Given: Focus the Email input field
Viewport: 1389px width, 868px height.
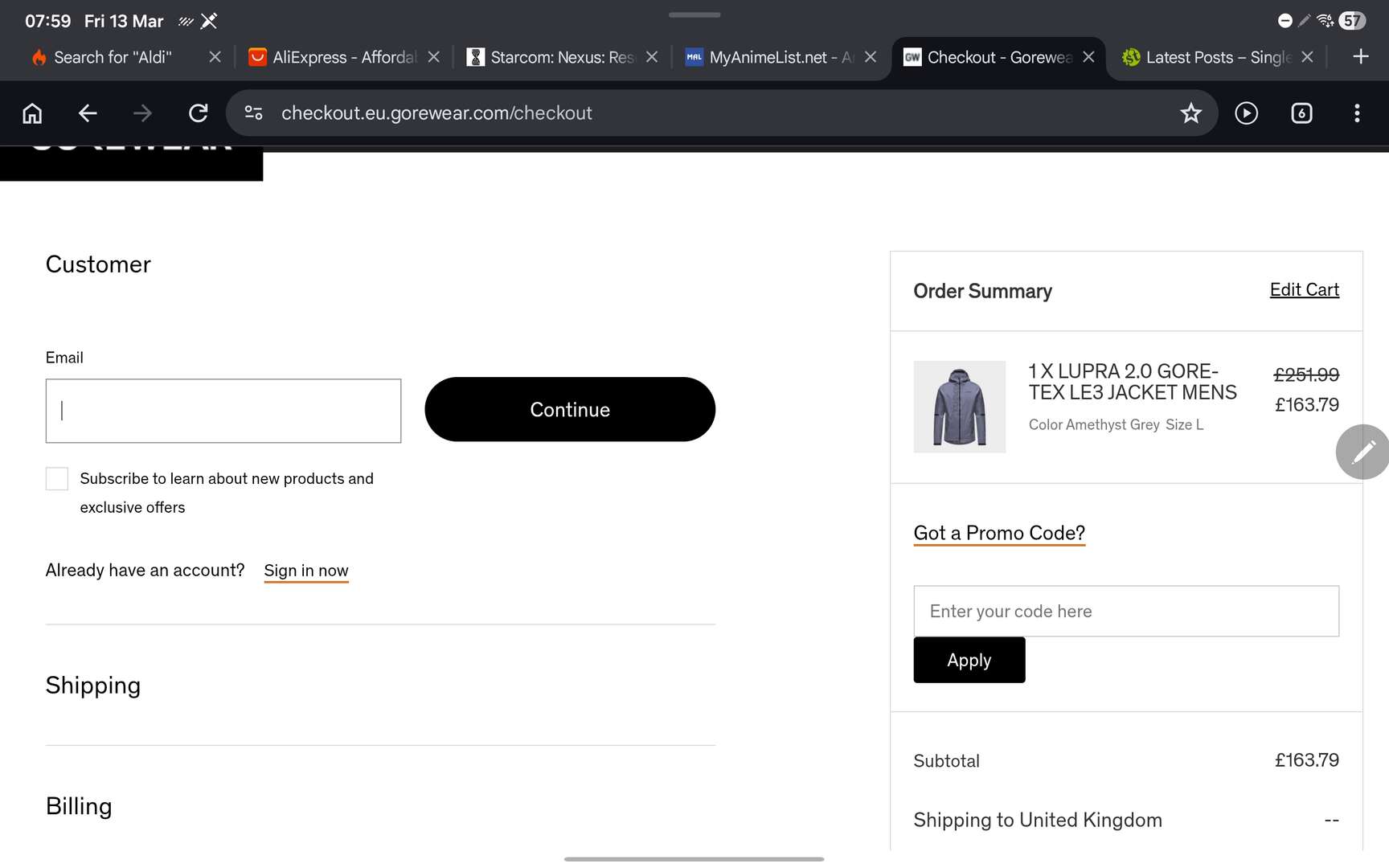Looking at the screenshot, I should pyautogui.click(x=223, y=411).
